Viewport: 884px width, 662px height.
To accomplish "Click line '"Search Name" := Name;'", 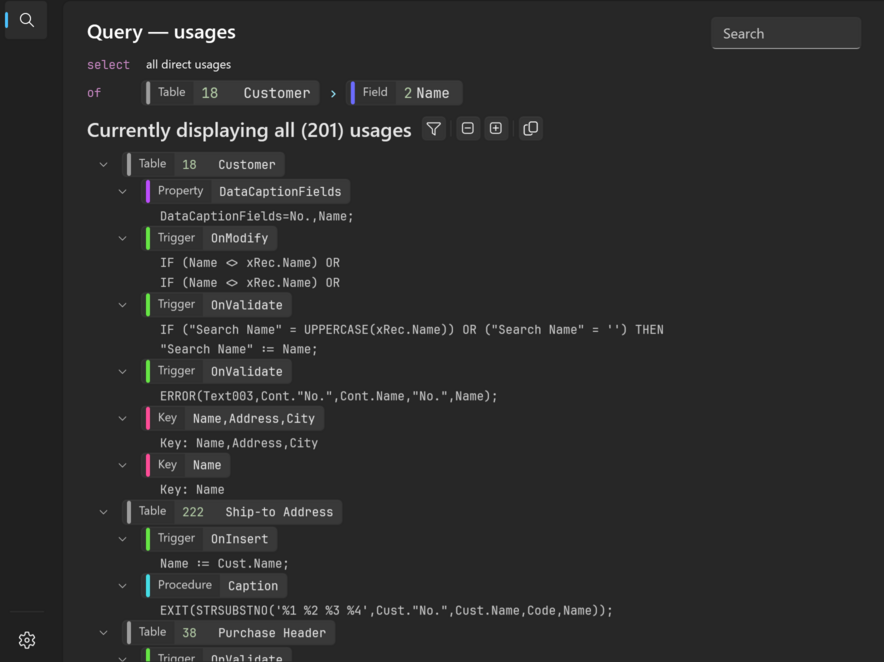I will (238, 350).
